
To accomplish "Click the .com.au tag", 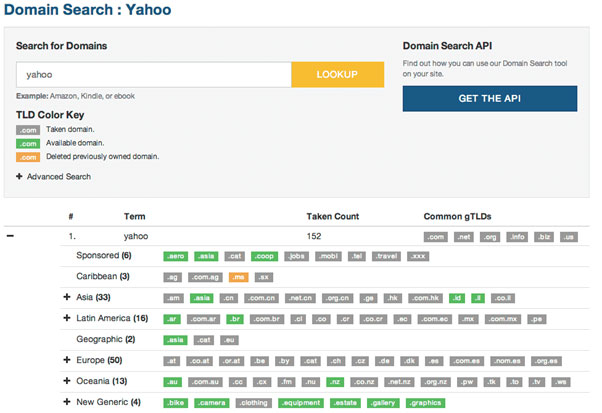I will coord(205,382).
